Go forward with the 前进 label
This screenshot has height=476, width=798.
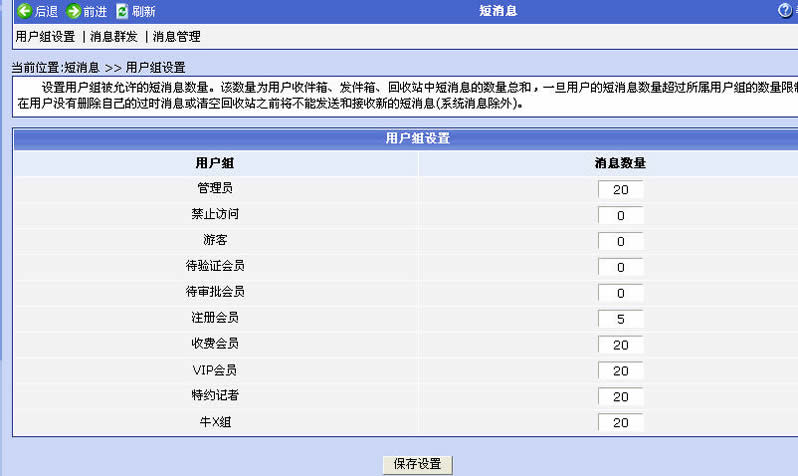(95, 11)
